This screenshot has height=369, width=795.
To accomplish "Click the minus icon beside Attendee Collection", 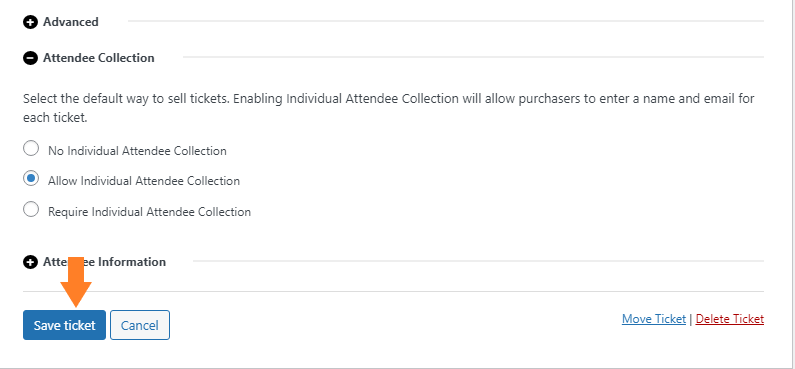I will tap(30, 58).
